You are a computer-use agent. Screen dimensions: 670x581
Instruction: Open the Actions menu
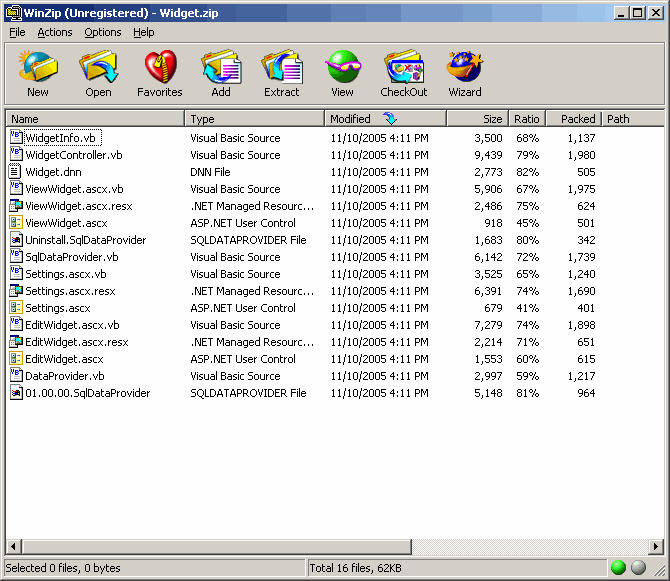tap(55, 32)
